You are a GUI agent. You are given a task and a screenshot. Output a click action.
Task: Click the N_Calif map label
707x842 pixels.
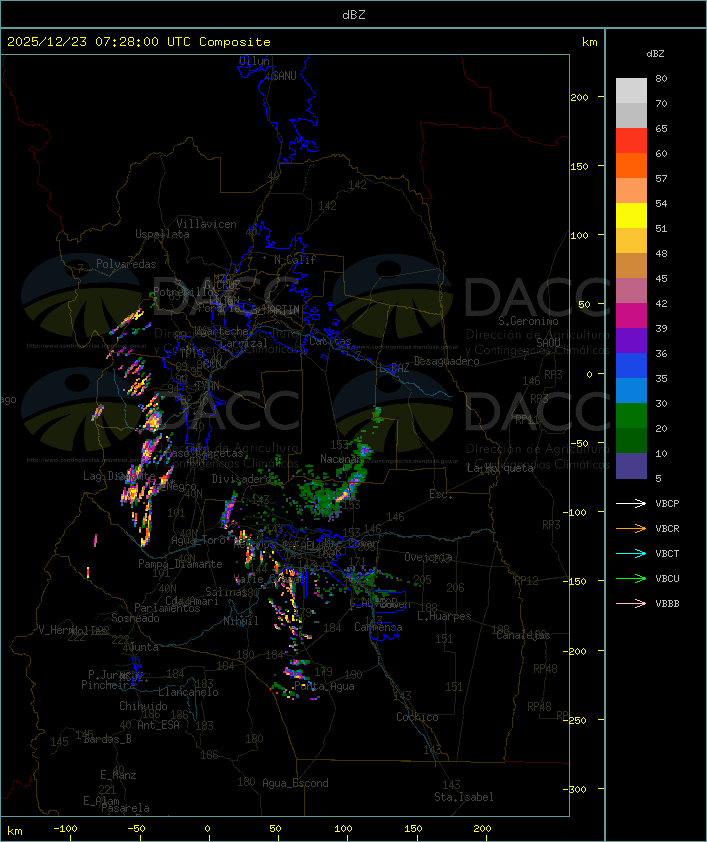(x=295, y=260)
